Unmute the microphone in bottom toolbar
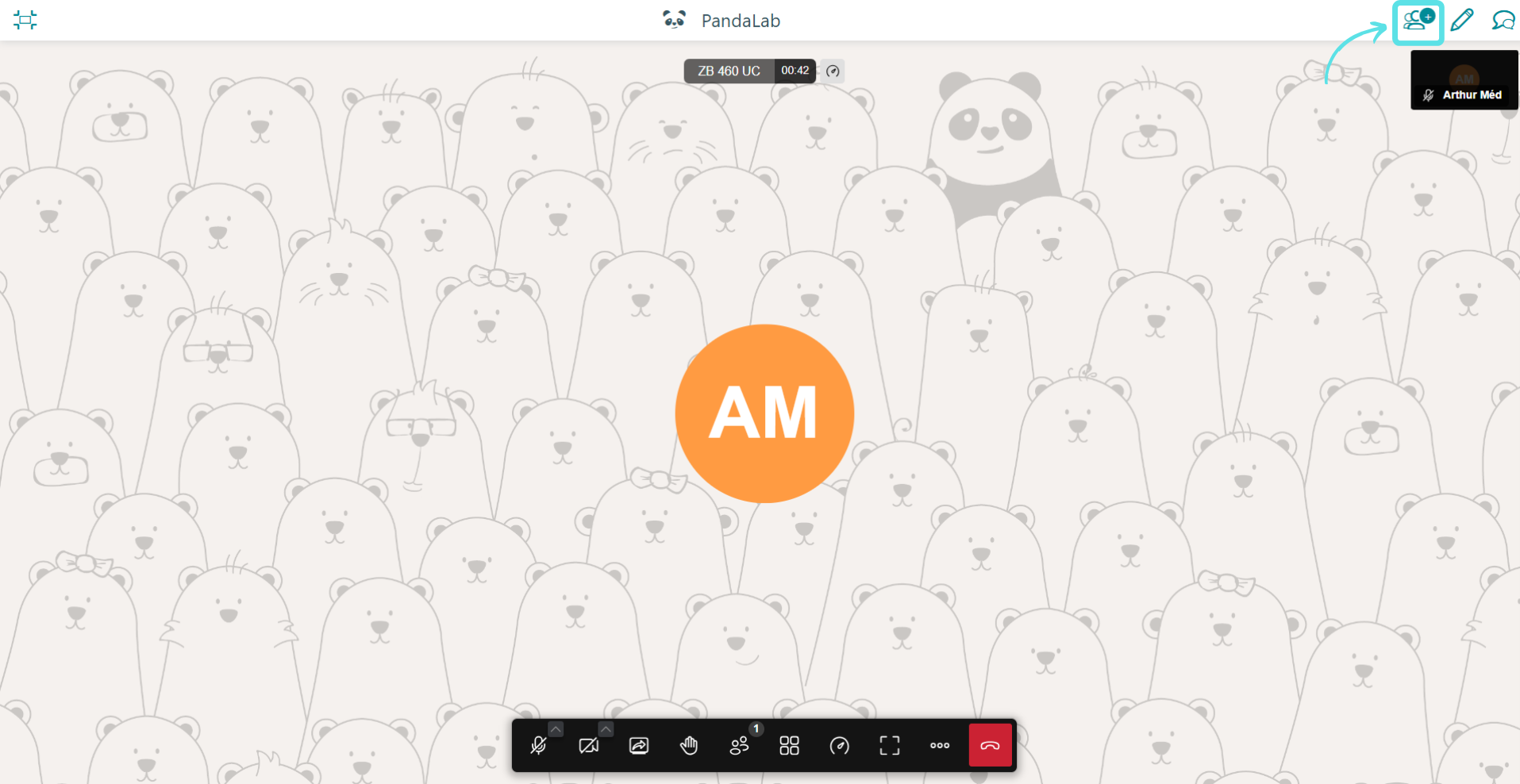The width and height of the screenshot is (1520, 784). click(x=538, y=746)
